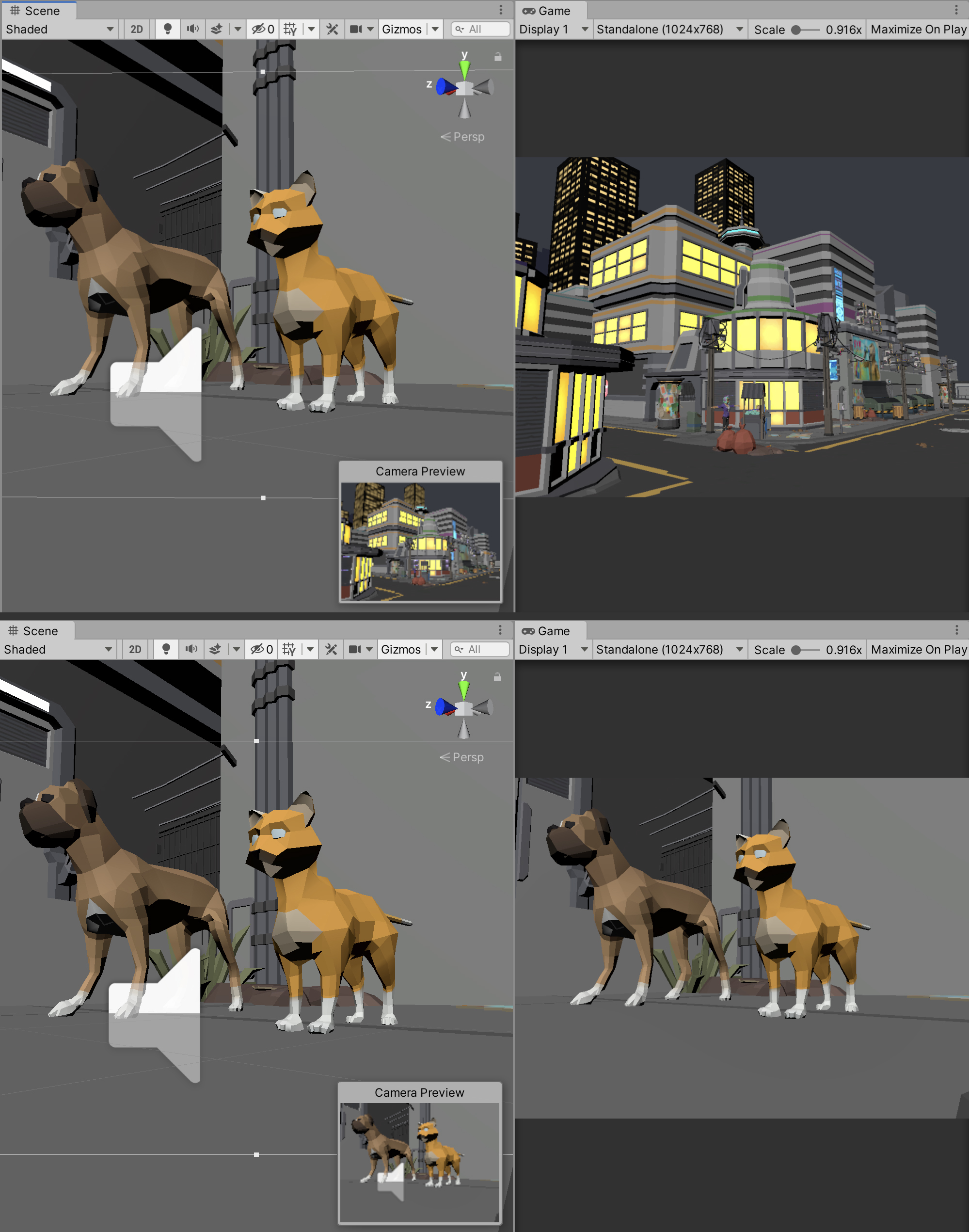Toggle effects layers icon in lower Scene toolbar

point(215,649)
